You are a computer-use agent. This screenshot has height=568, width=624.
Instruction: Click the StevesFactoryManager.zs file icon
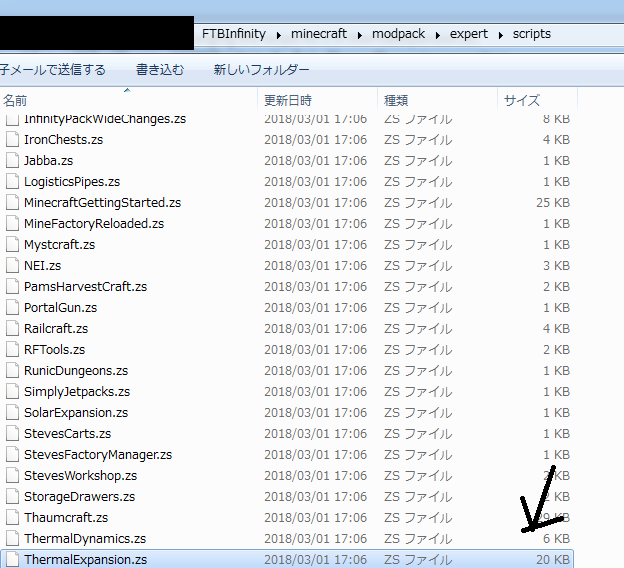click(x=12, y=455)
